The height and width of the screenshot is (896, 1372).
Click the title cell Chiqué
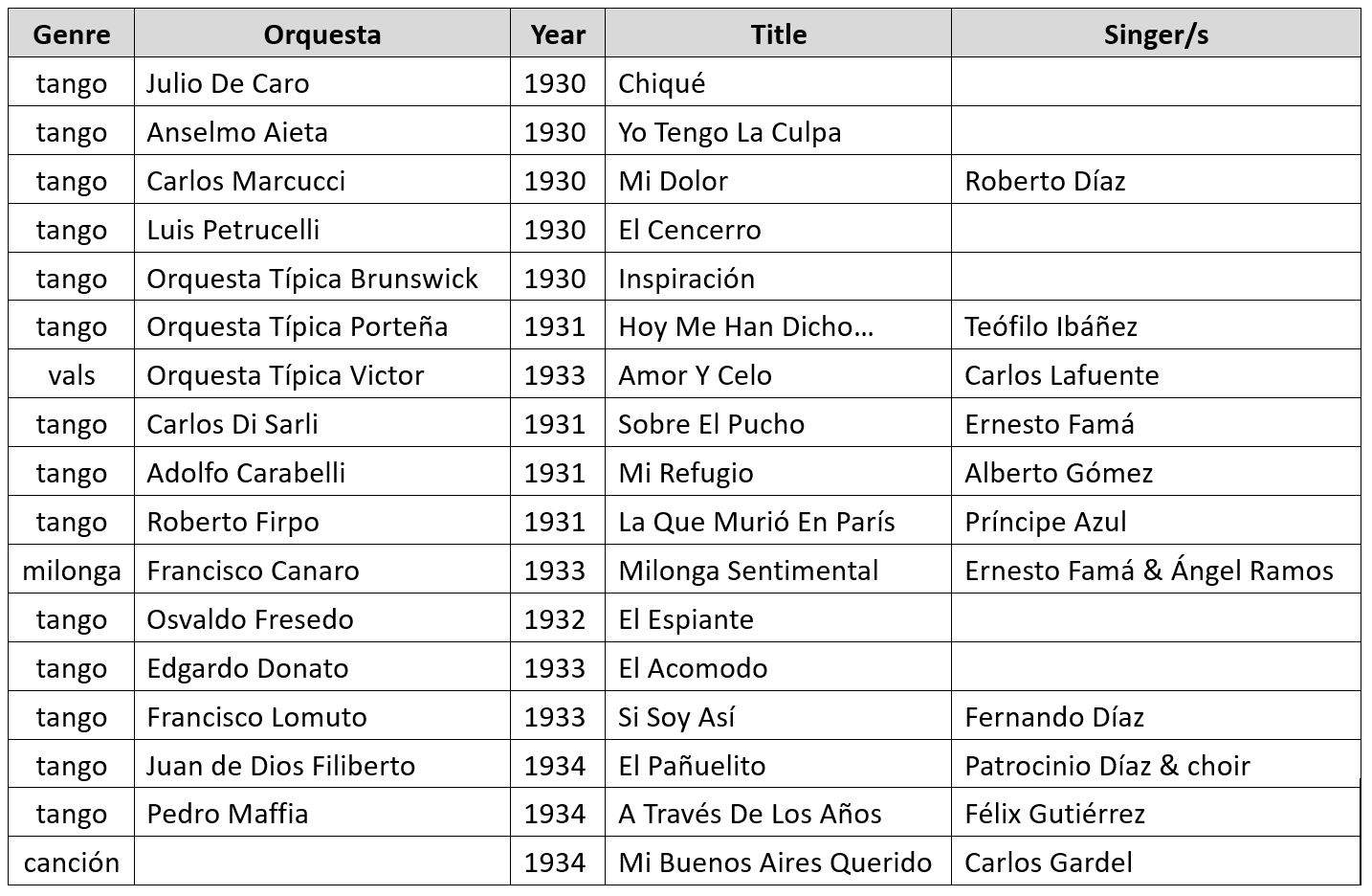pos(662,83)
